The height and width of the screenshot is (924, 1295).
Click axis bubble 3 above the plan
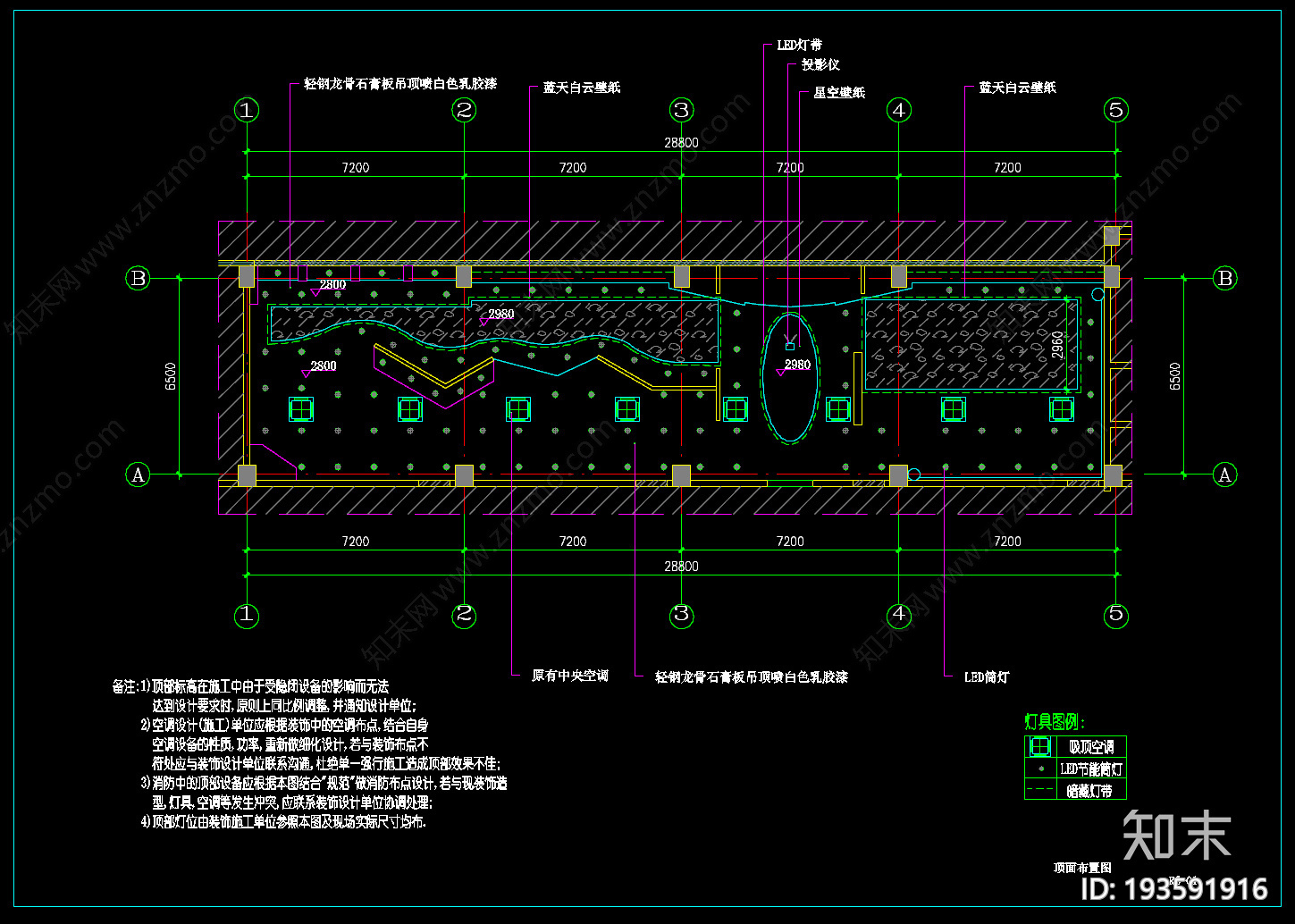coord(681,110)
